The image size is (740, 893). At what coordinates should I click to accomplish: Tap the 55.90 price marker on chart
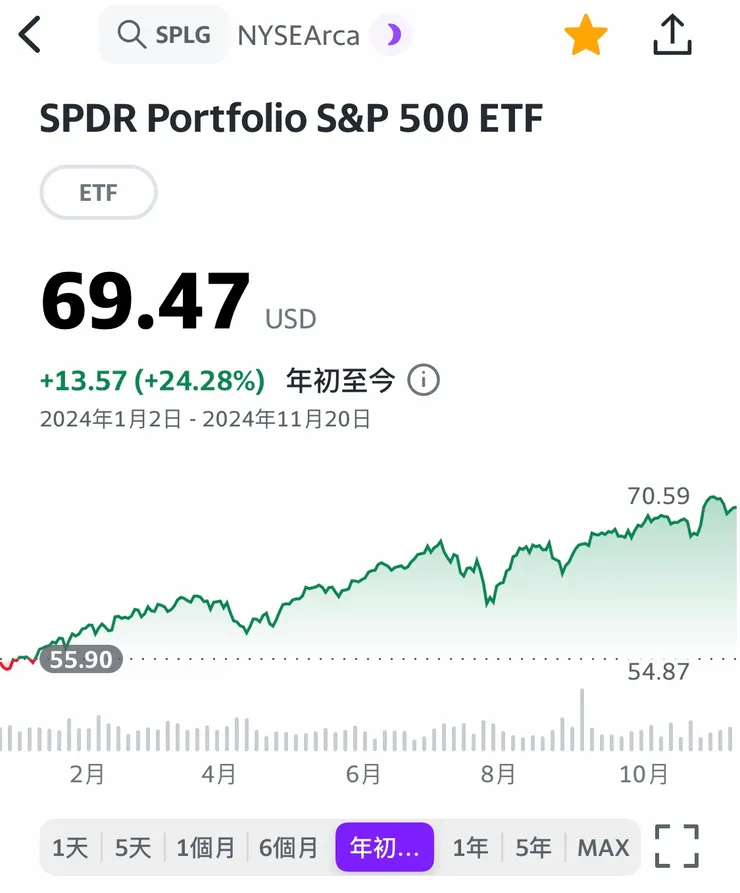point(78,660)
